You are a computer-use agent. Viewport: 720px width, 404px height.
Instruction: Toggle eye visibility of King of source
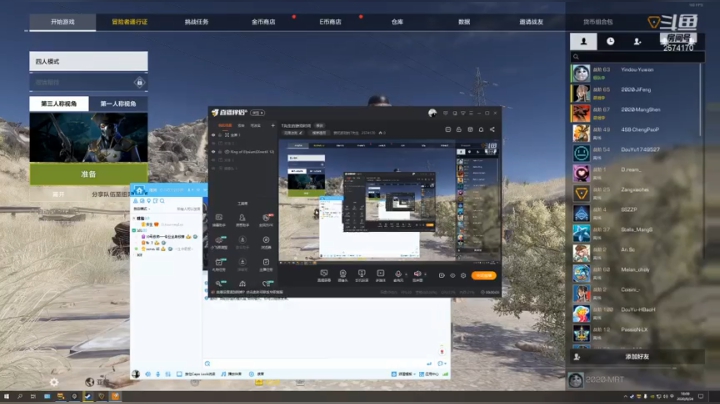tap(213, 152)
